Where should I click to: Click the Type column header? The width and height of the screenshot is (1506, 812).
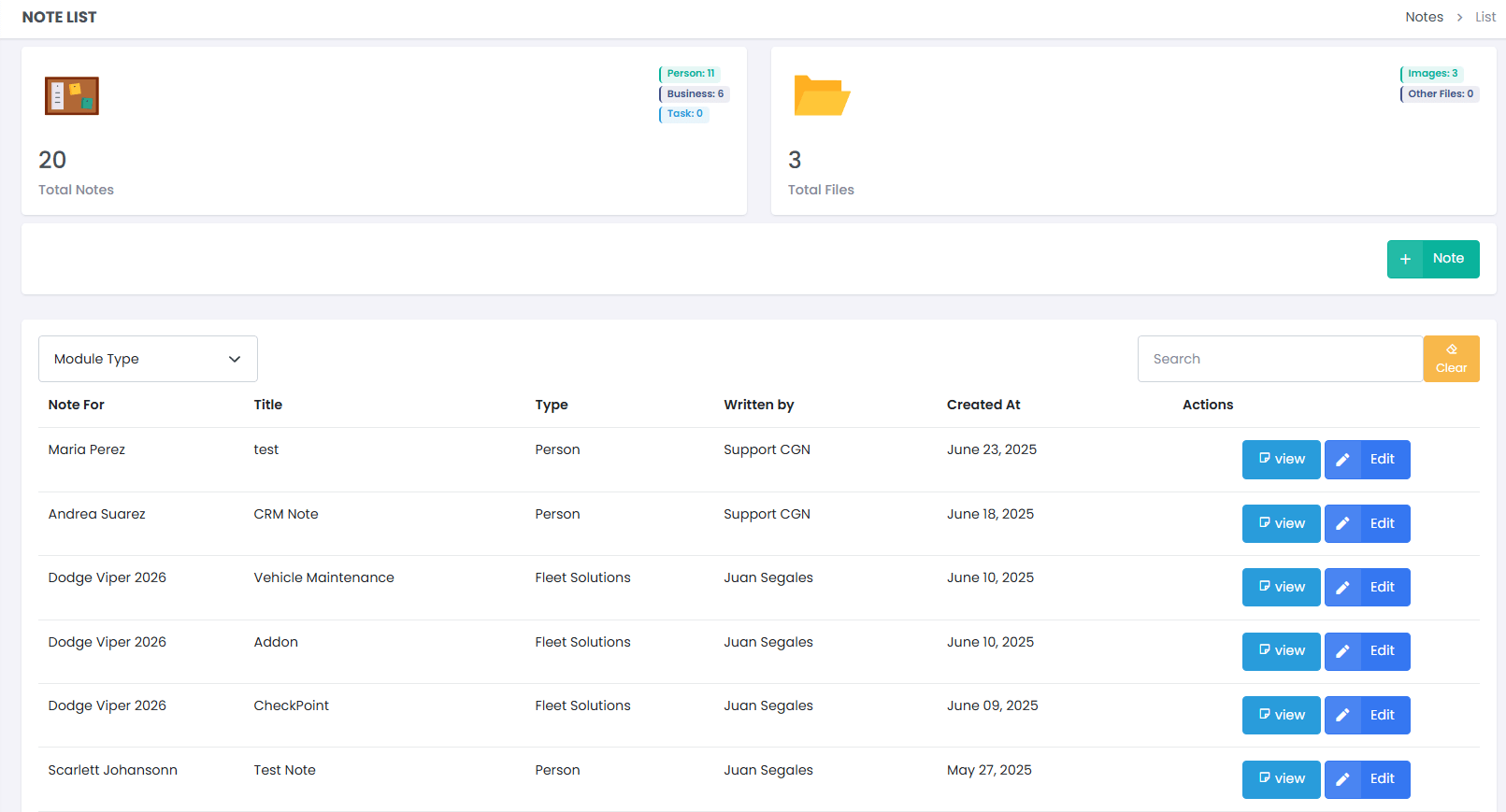pyautogui.click(x=552, y=405)
